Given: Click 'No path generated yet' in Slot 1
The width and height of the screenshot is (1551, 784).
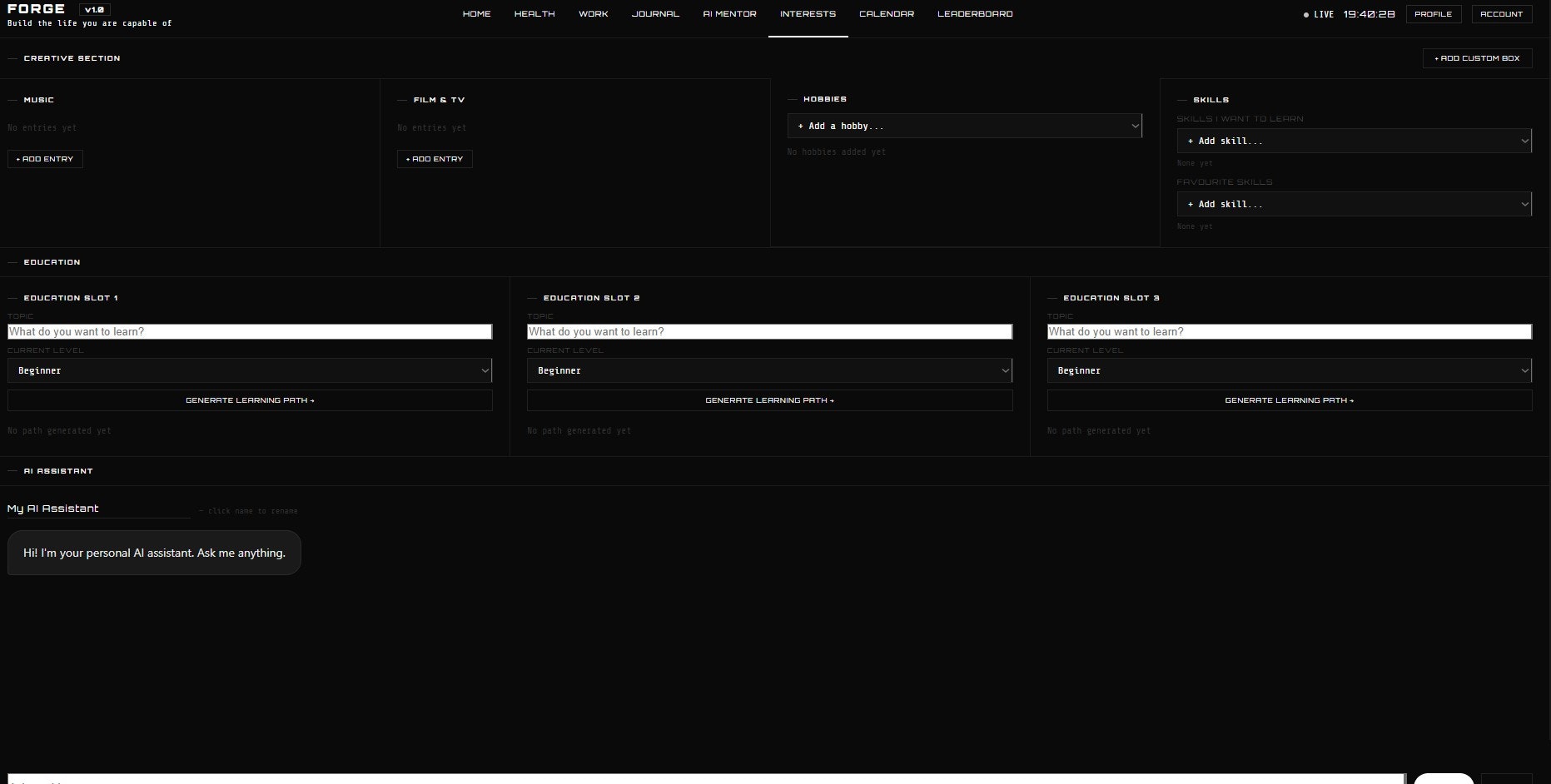Looking at the screenshot, I should [59, 431].
